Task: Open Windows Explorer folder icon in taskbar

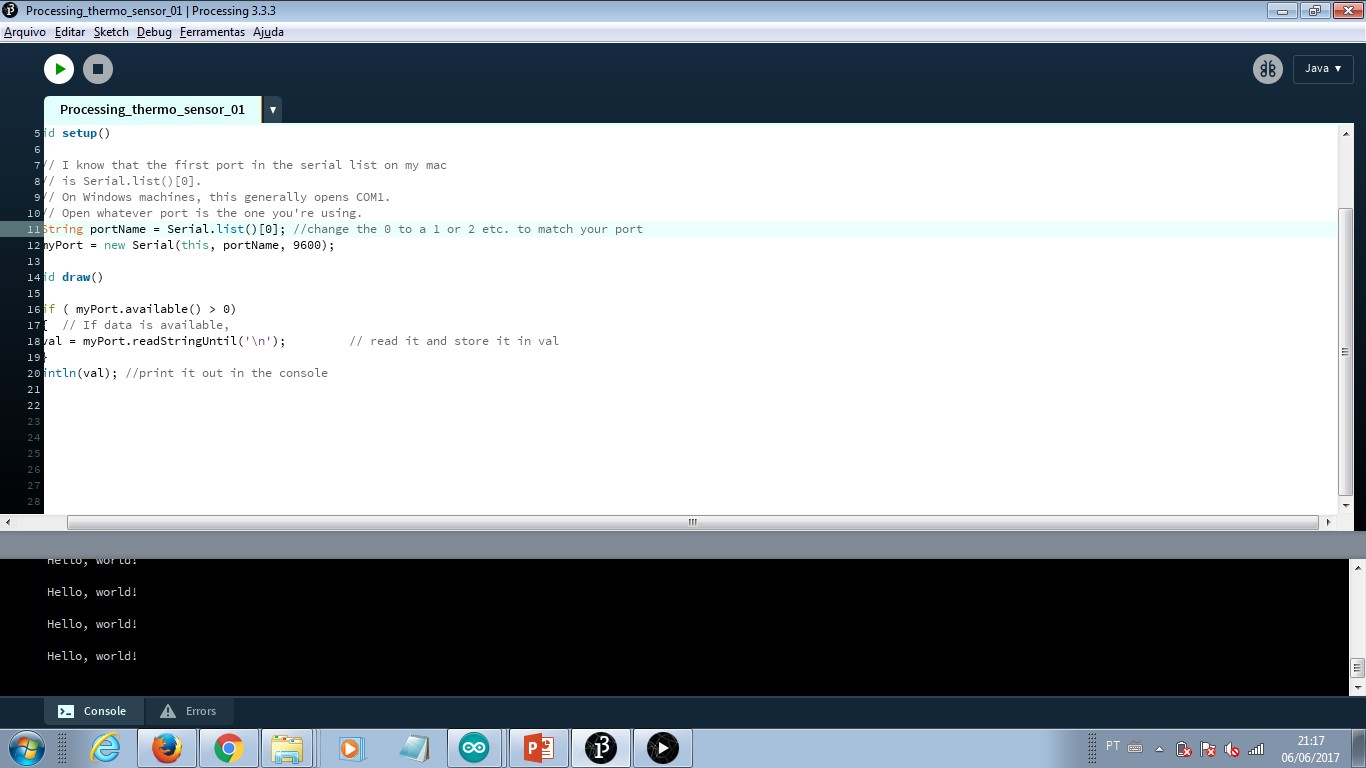Action: coord(287,748)
